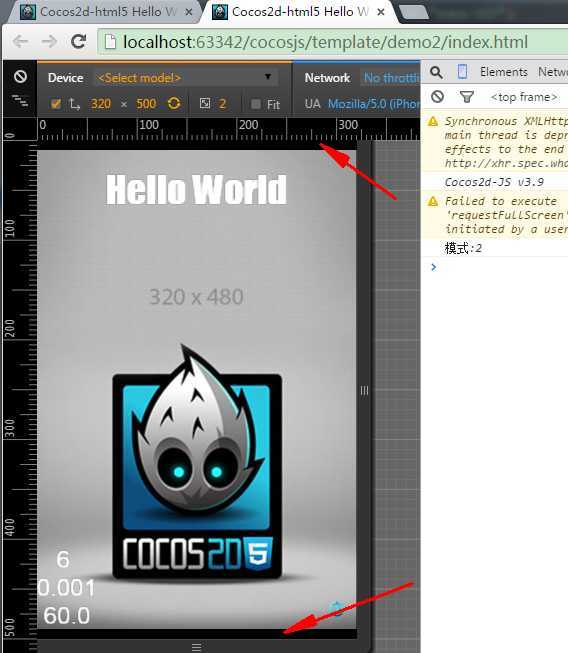The height and width of the screenshot is (653, 568).
Task: Click the 320 x 480 label in canvas
Action: (x=196, y=297)
